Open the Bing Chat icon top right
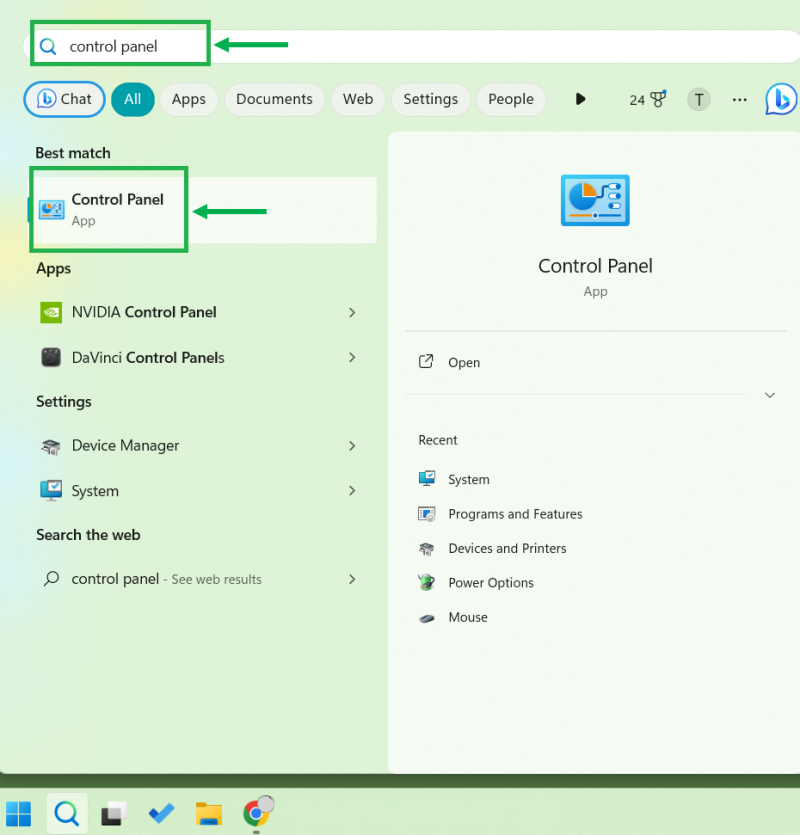The image size is (800, 835). (781, 99)
